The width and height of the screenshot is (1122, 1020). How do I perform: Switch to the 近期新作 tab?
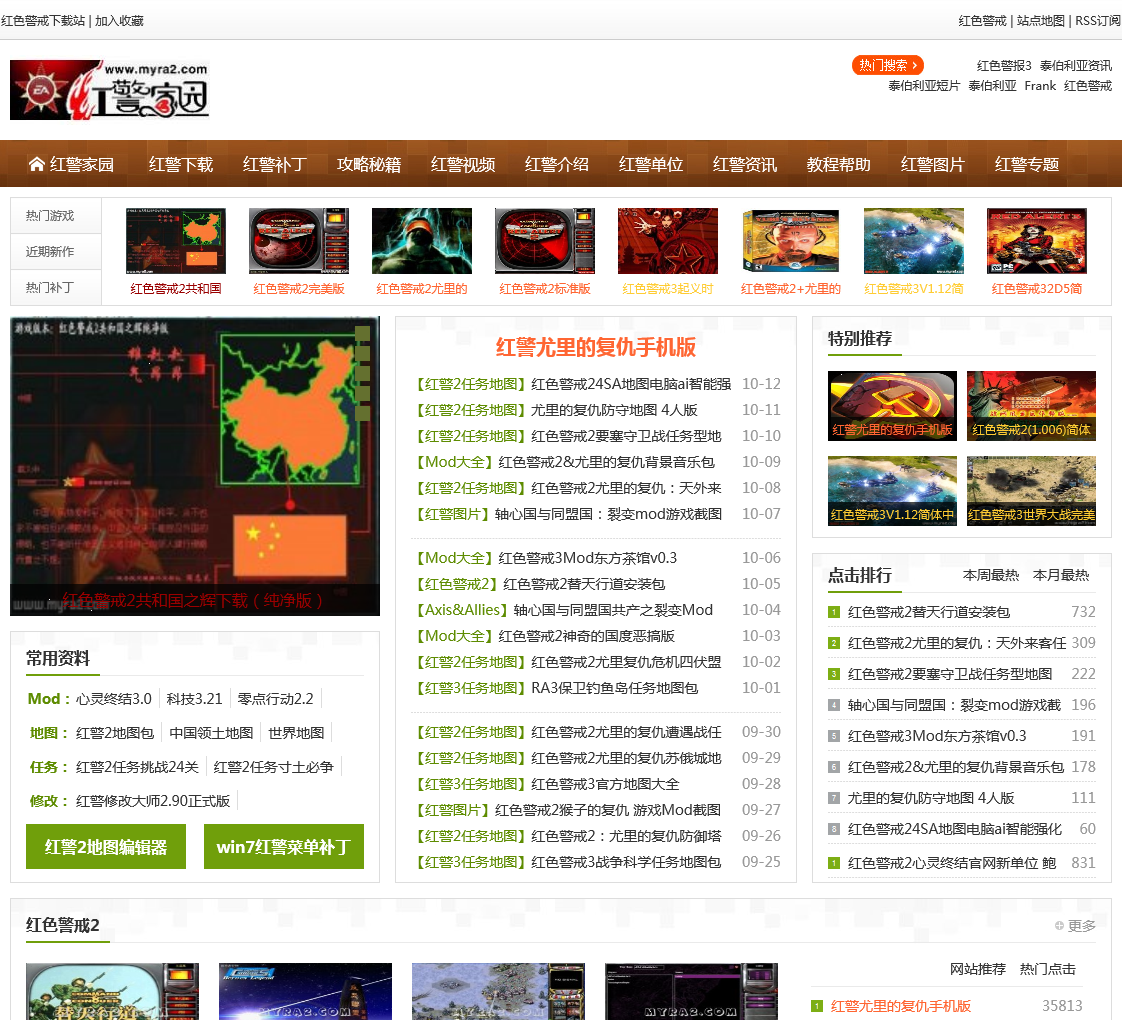point(56,251)
